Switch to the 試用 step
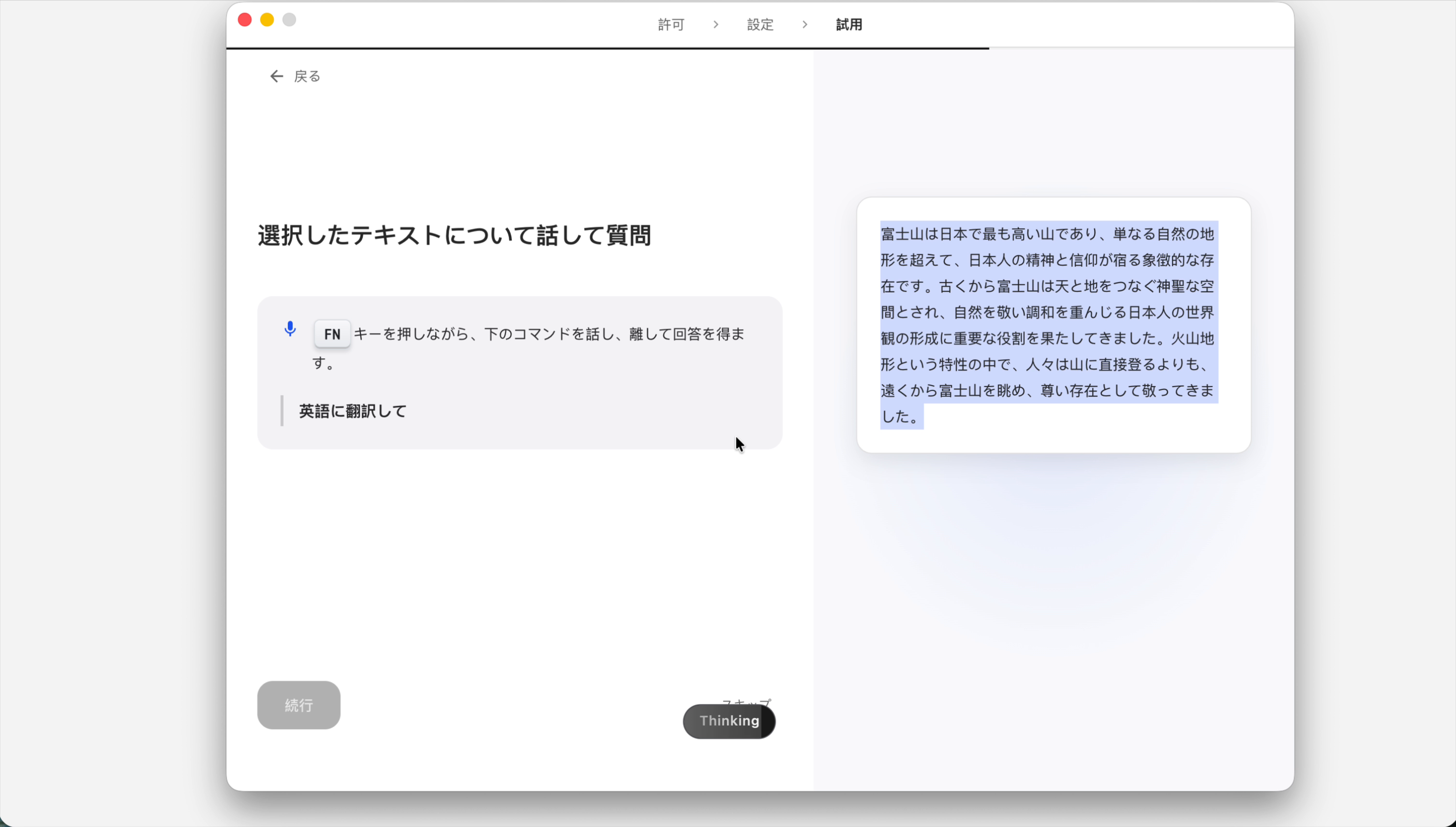The width and height of the screenshot is (1456, 827). (x=849, y=25)
